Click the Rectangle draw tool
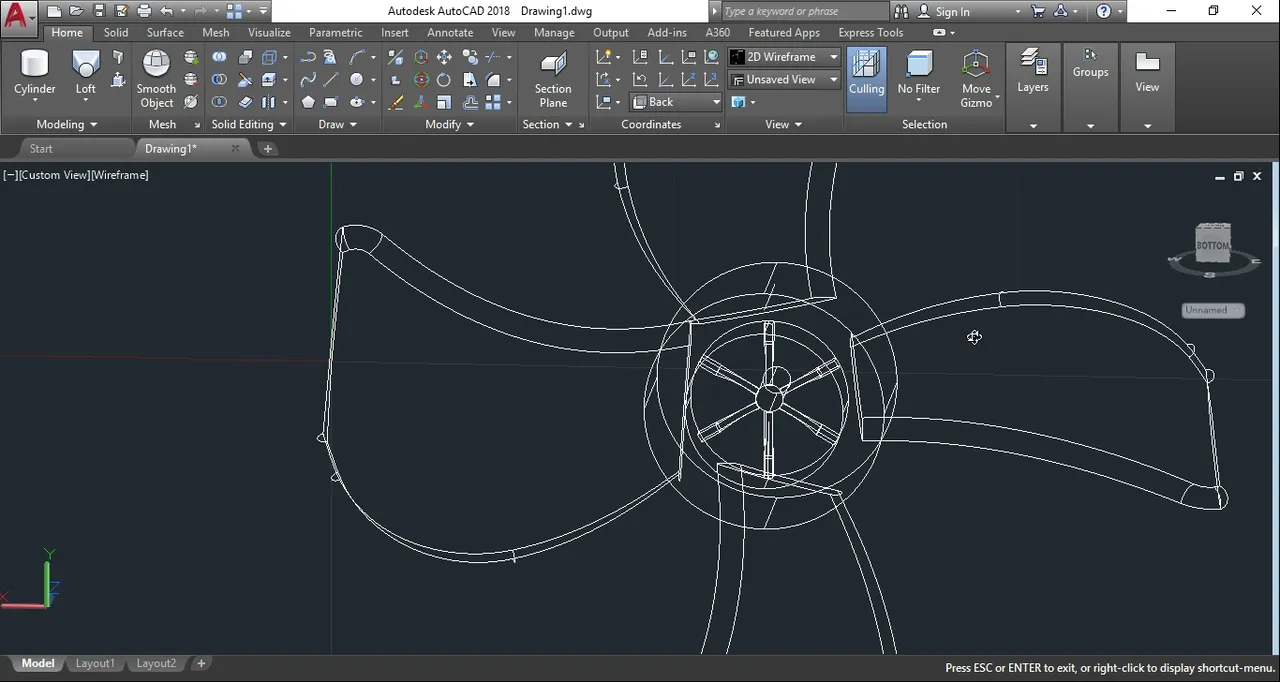This screenshot has width=1280, height=682. 331,102
